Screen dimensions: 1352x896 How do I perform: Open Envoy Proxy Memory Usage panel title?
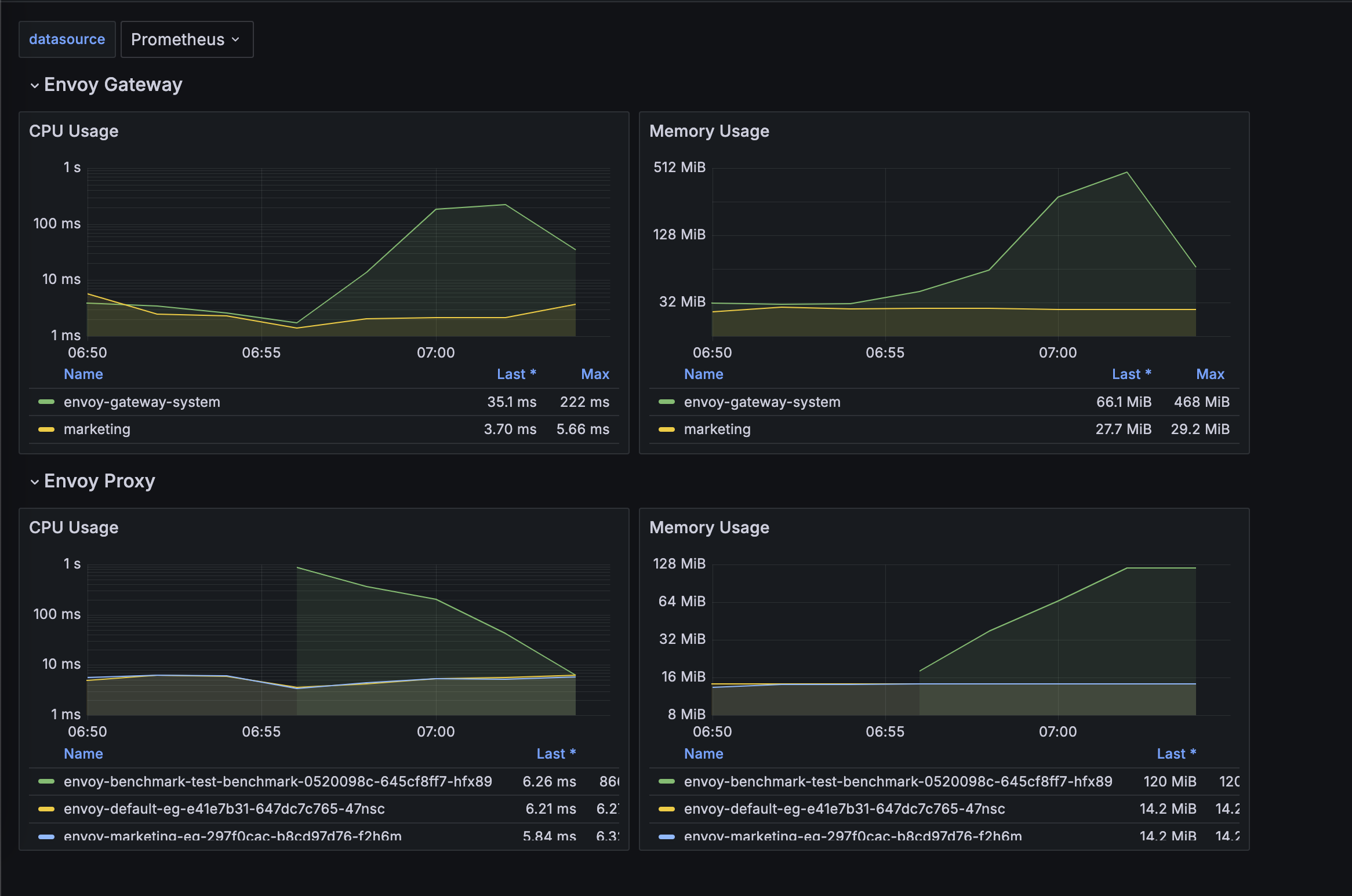pyautogui.click(x=709, y=528)
